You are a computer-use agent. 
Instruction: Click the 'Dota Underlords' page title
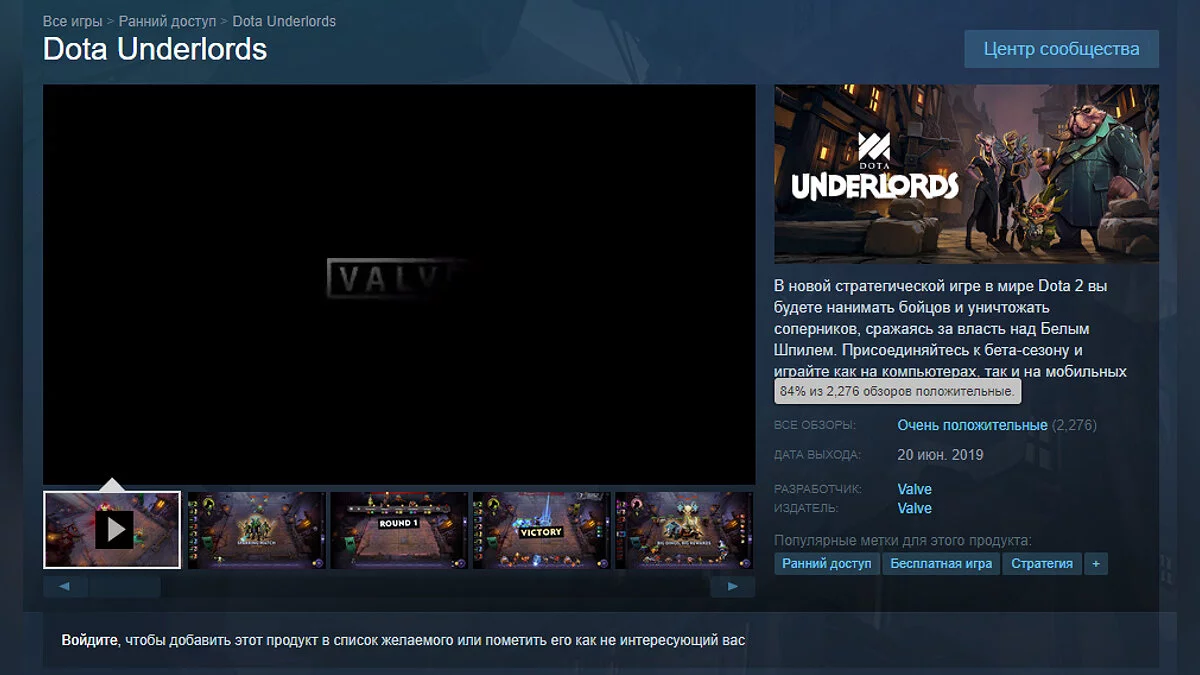point(155,49)
